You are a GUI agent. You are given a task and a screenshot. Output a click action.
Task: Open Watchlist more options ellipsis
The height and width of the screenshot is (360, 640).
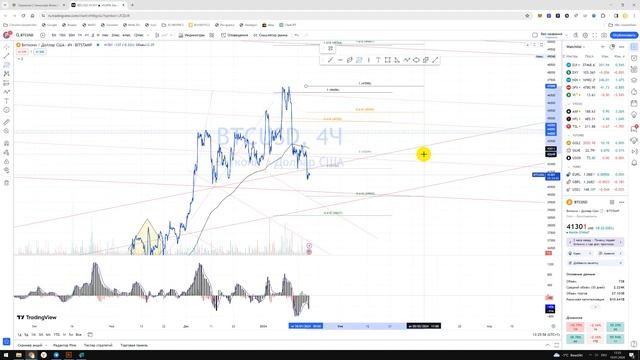(622, 47)
